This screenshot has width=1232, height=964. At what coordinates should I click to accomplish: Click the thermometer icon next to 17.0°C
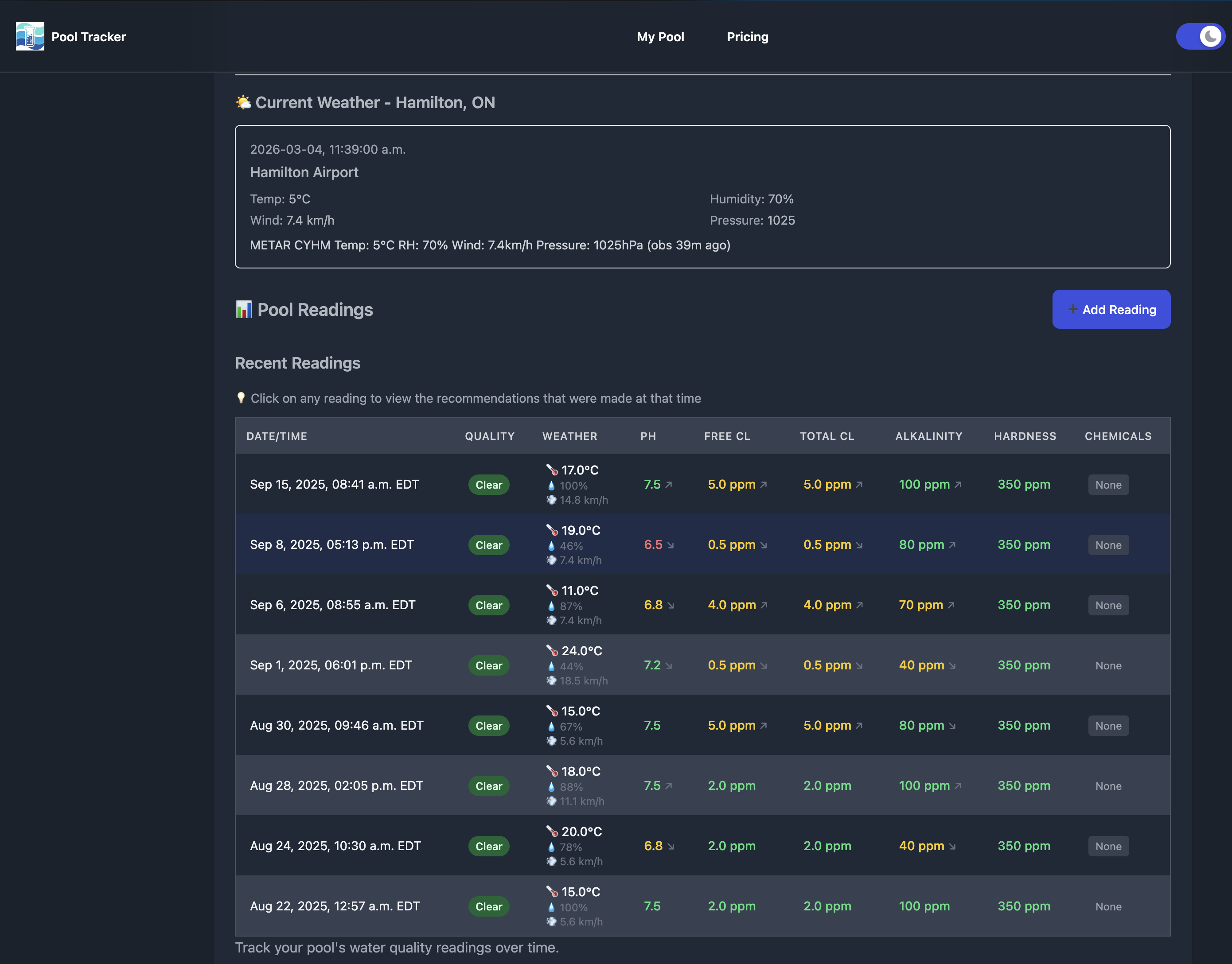coord(552,470)
